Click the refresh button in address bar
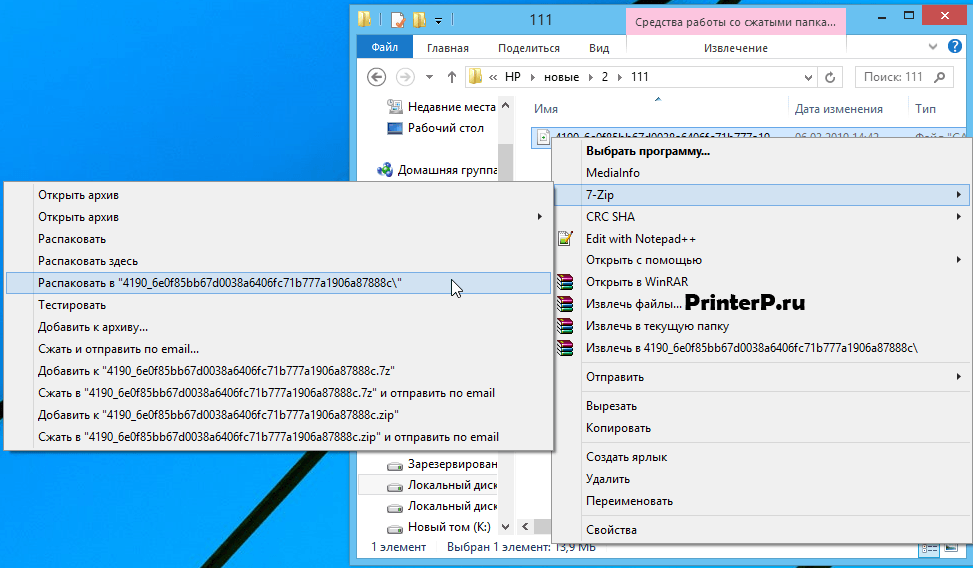The width and height of the screenshot is (973, 568). (x=829, y=77)
